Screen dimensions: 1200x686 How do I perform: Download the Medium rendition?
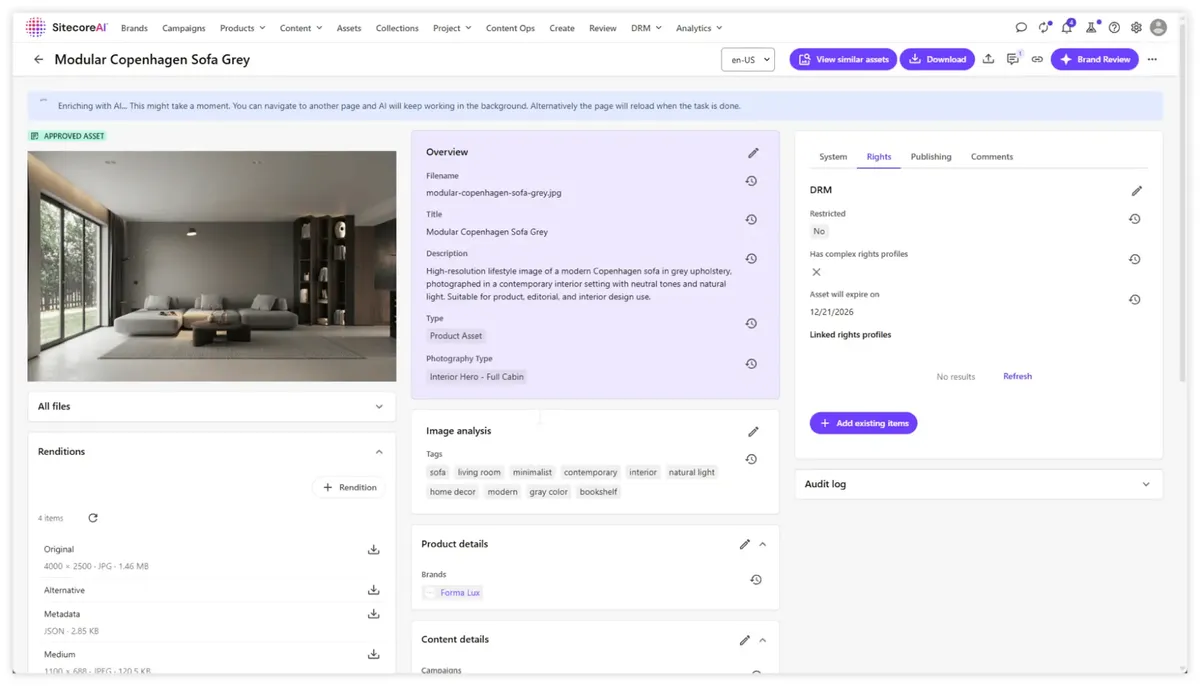[x=373, y=655]
